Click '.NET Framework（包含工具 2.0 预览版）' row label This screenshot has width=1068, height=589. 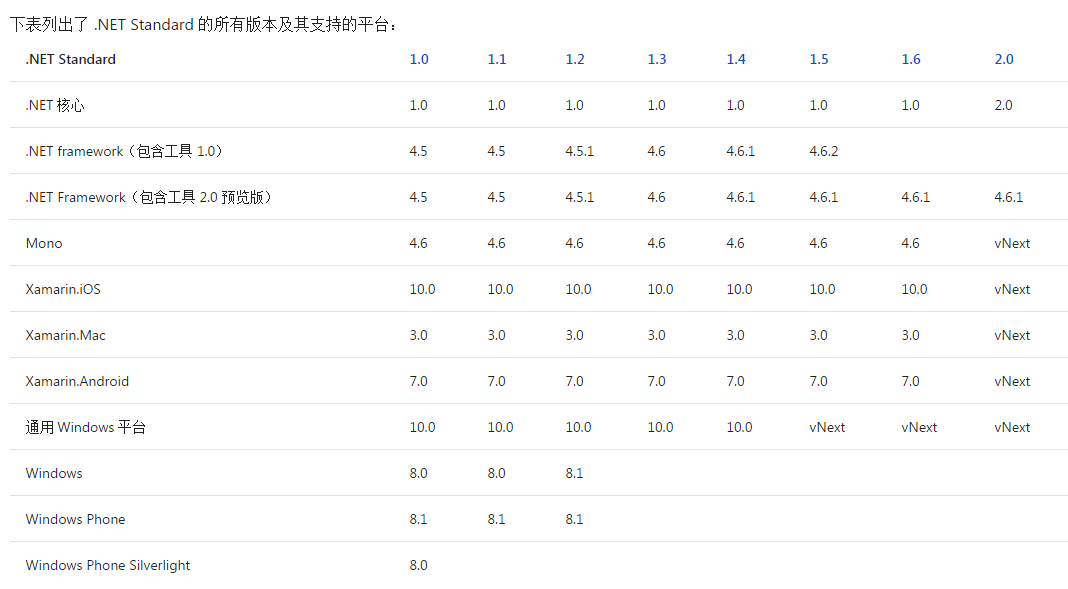(x=149, y=197)
